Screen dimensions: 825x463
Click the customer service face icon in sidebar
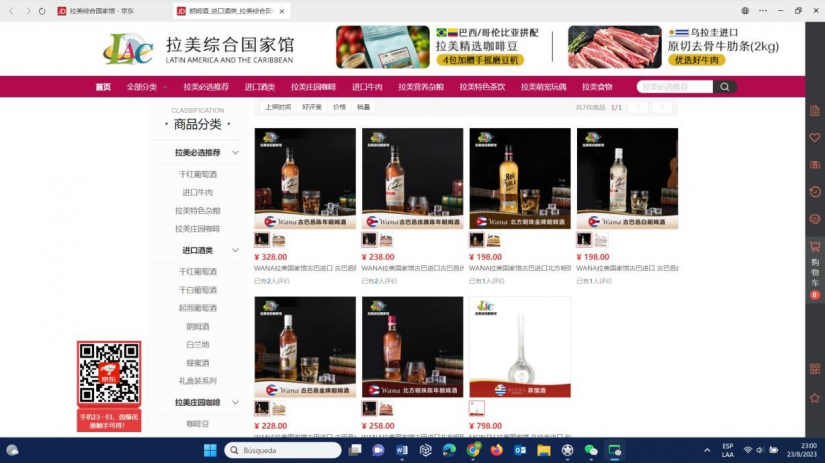tap(814, 219)
